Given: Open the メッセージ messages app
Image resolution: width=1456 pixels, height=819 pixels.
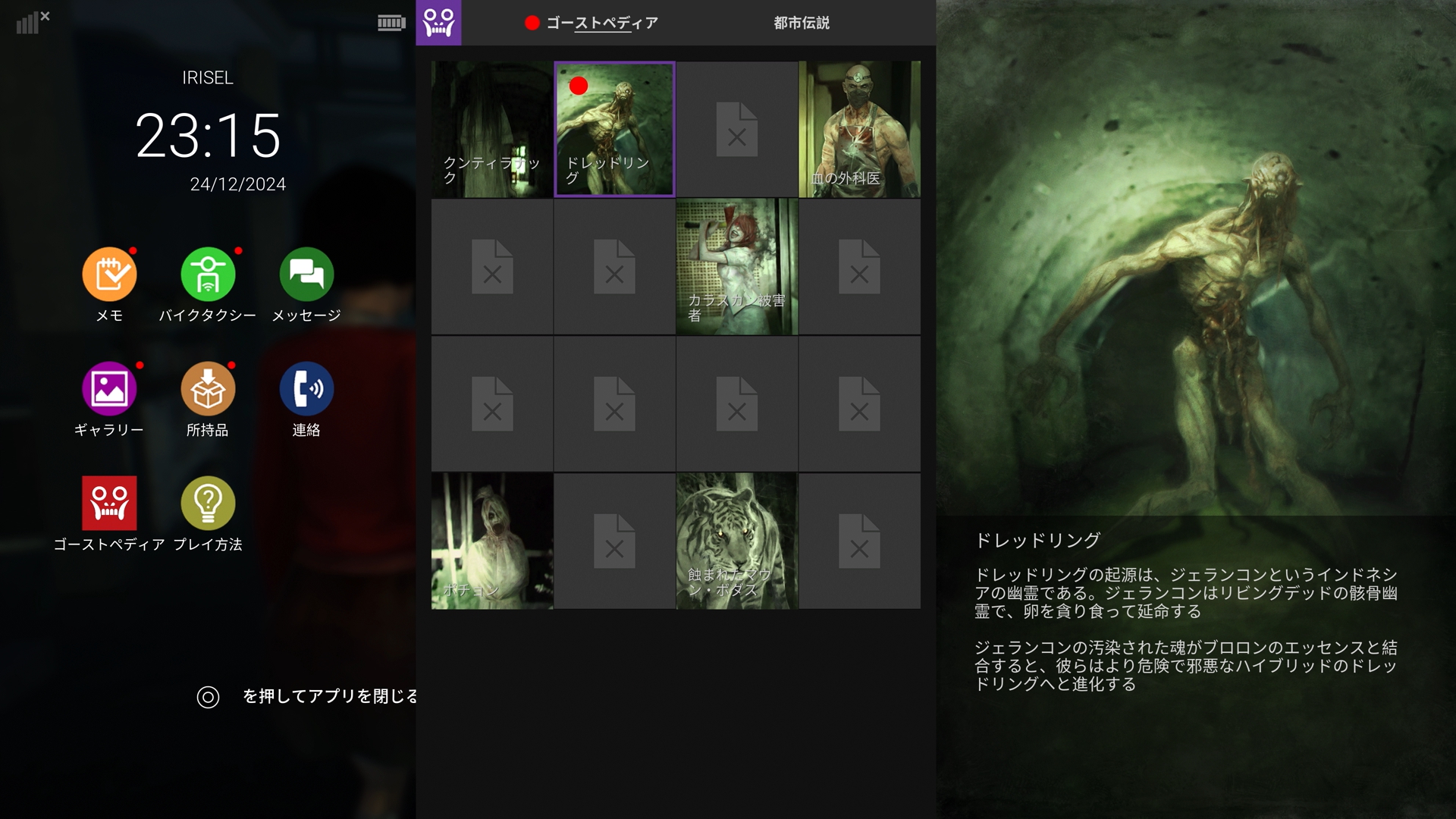Looking at the screenshot, I should pos(306,275).
